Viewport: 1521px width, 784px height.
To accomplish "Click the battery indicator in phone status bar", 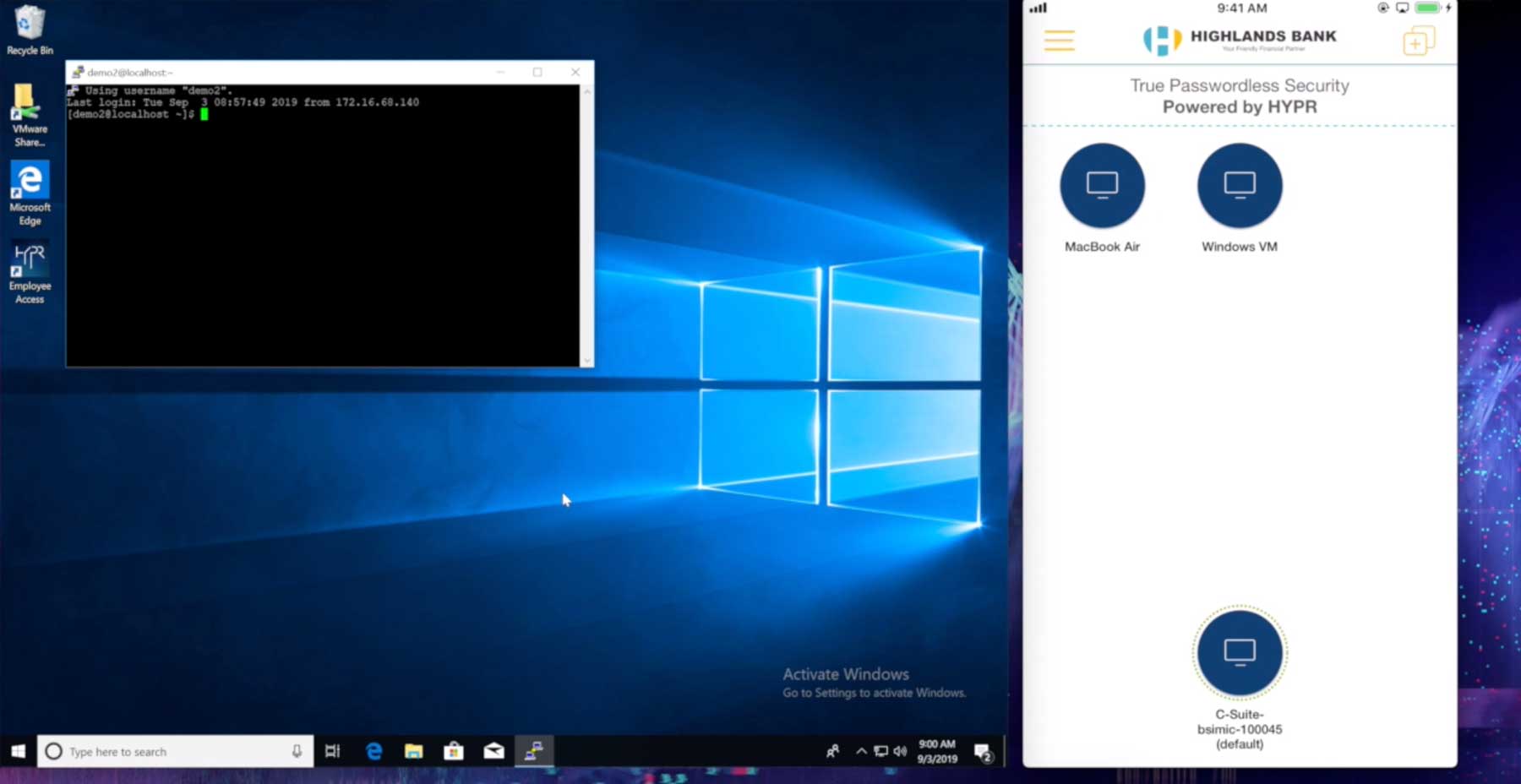I will click(x=1428, y=8).
